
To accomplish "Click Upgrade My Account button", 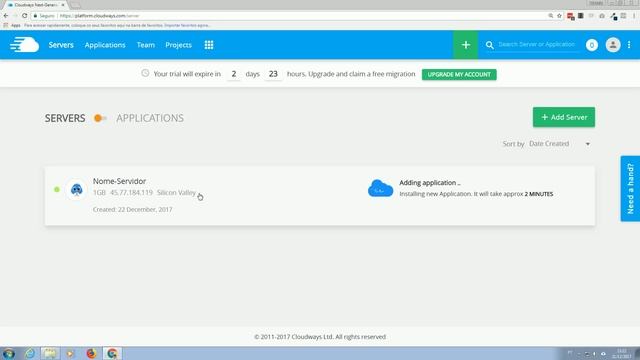I will pos(459,74).
